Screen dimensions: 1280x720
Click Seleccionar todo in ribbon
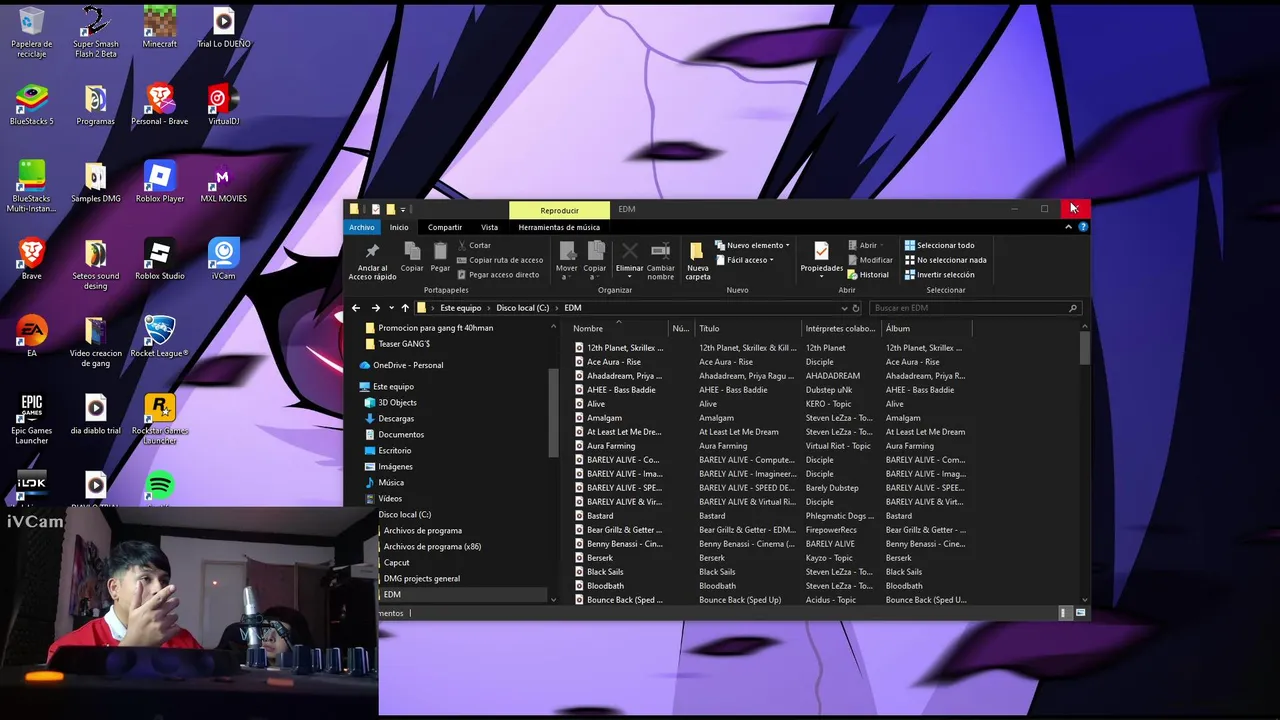tap(939, 245)
